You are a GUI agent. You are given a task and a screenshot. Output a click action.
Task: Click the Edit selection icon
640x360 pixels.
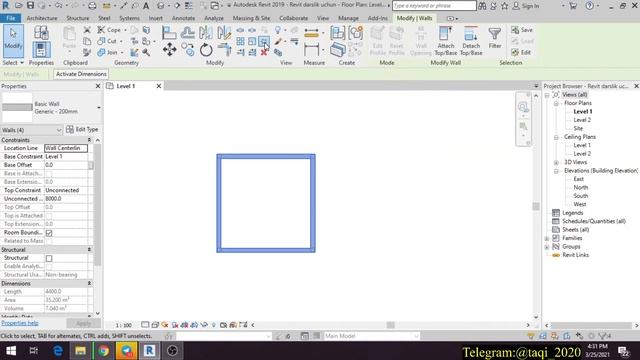pyautogui.click(x=521, y=52)
